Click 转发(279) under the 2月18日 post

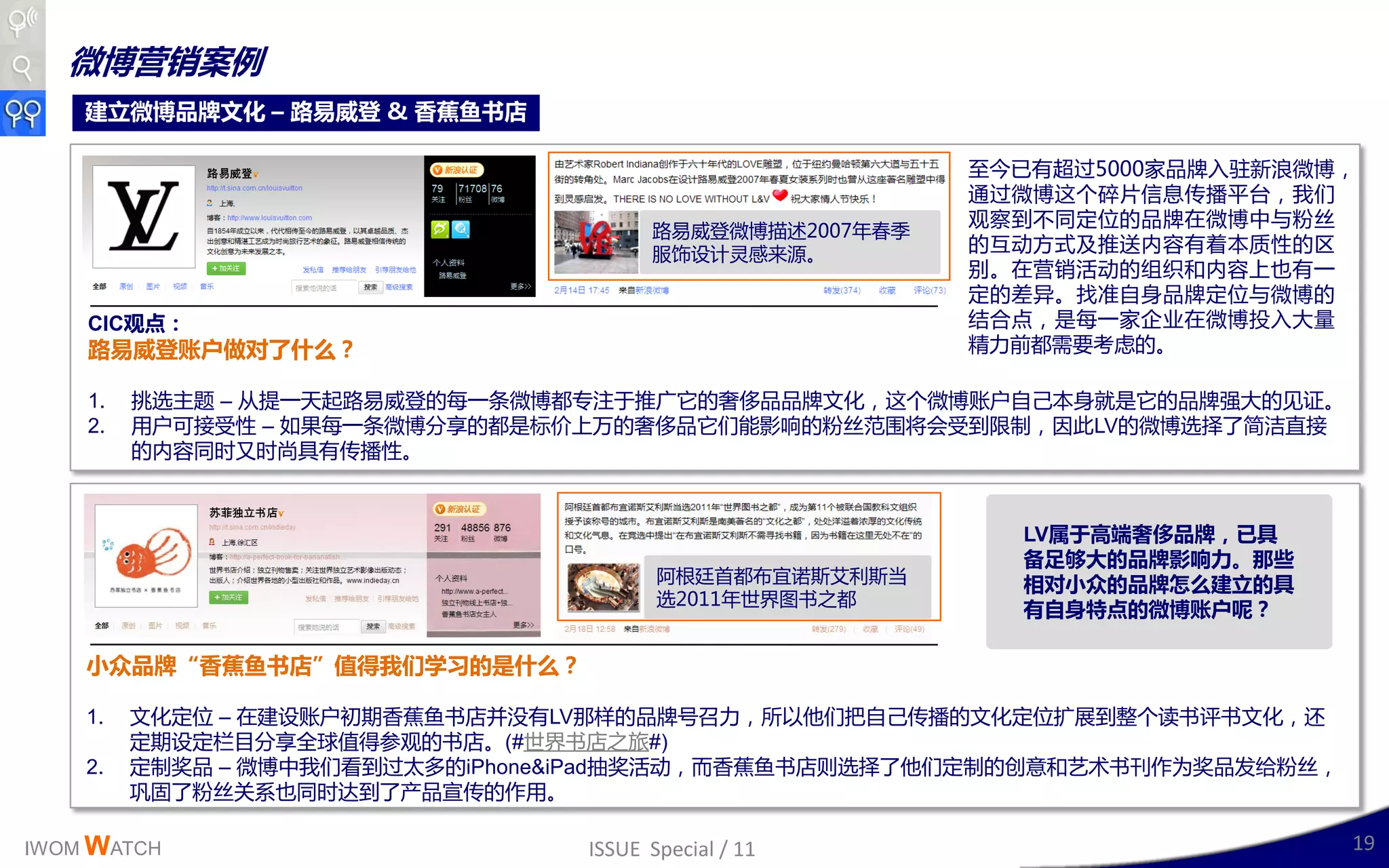pos(829,629)
